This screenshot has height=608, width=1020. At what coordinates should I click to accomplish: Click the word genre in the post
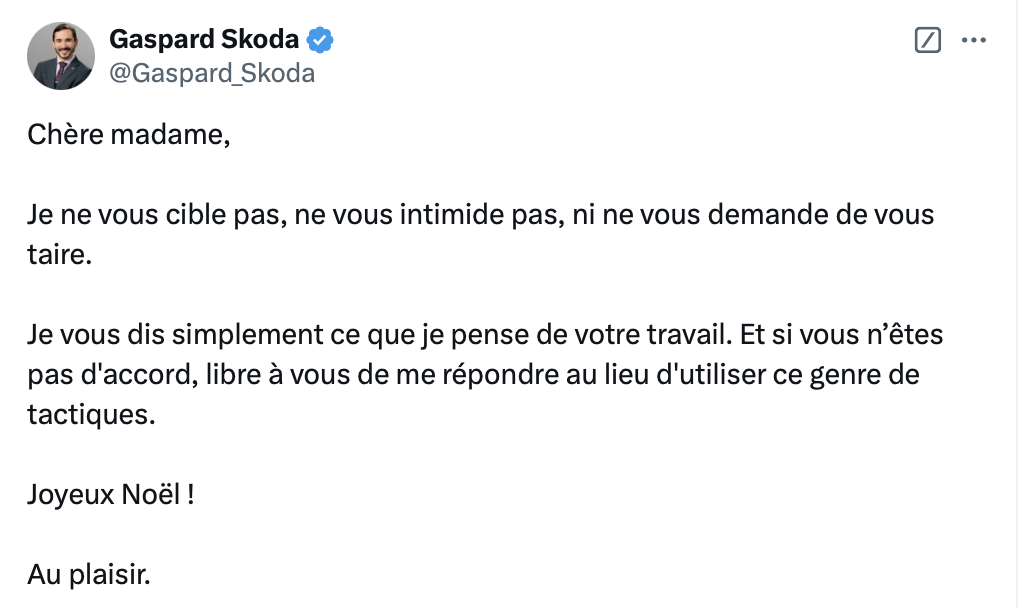click(x=843, y=376)
